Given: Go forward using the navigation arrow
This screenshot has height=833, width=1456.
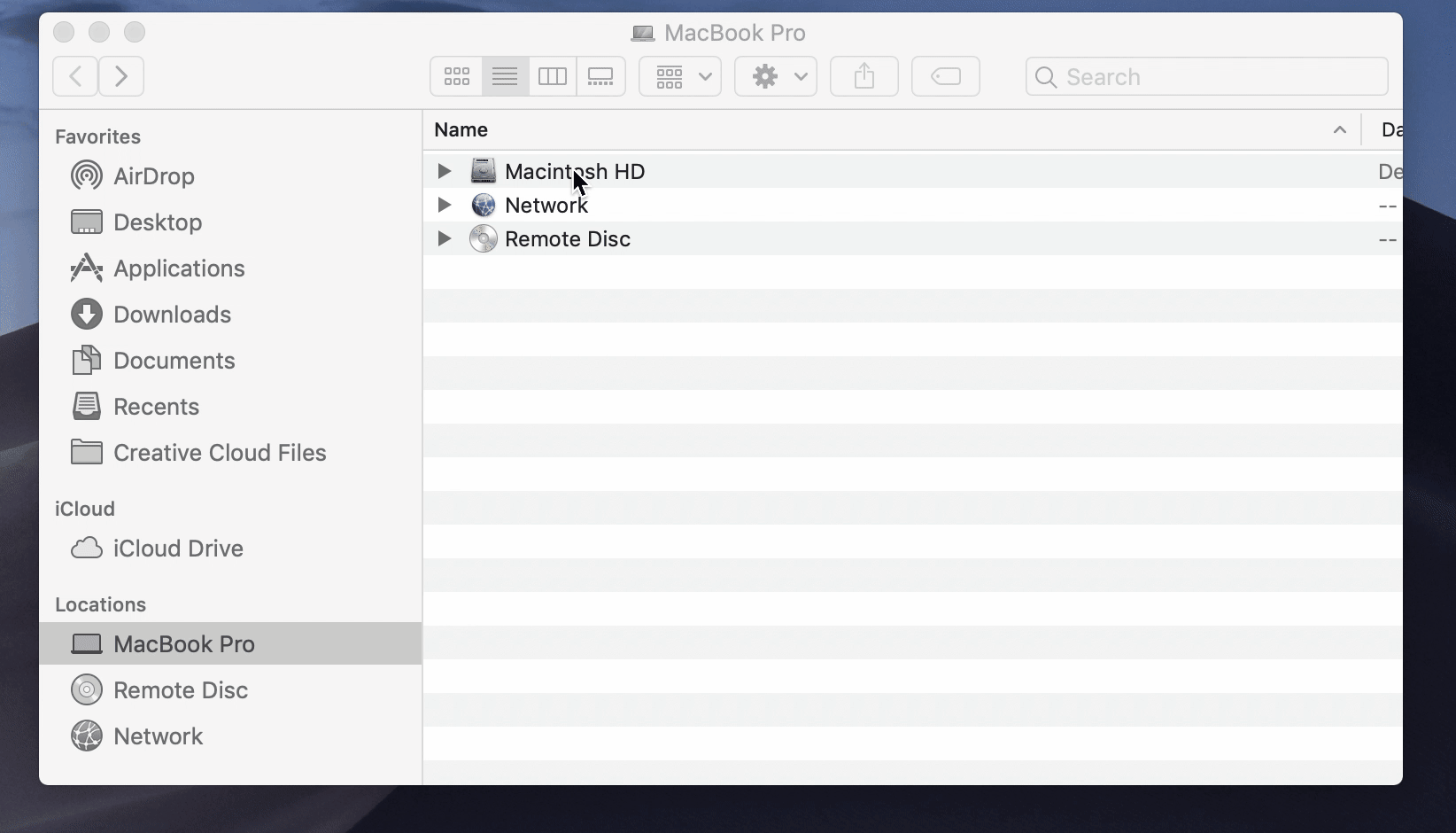Looking at the screenshot, I should click(121, 76).
